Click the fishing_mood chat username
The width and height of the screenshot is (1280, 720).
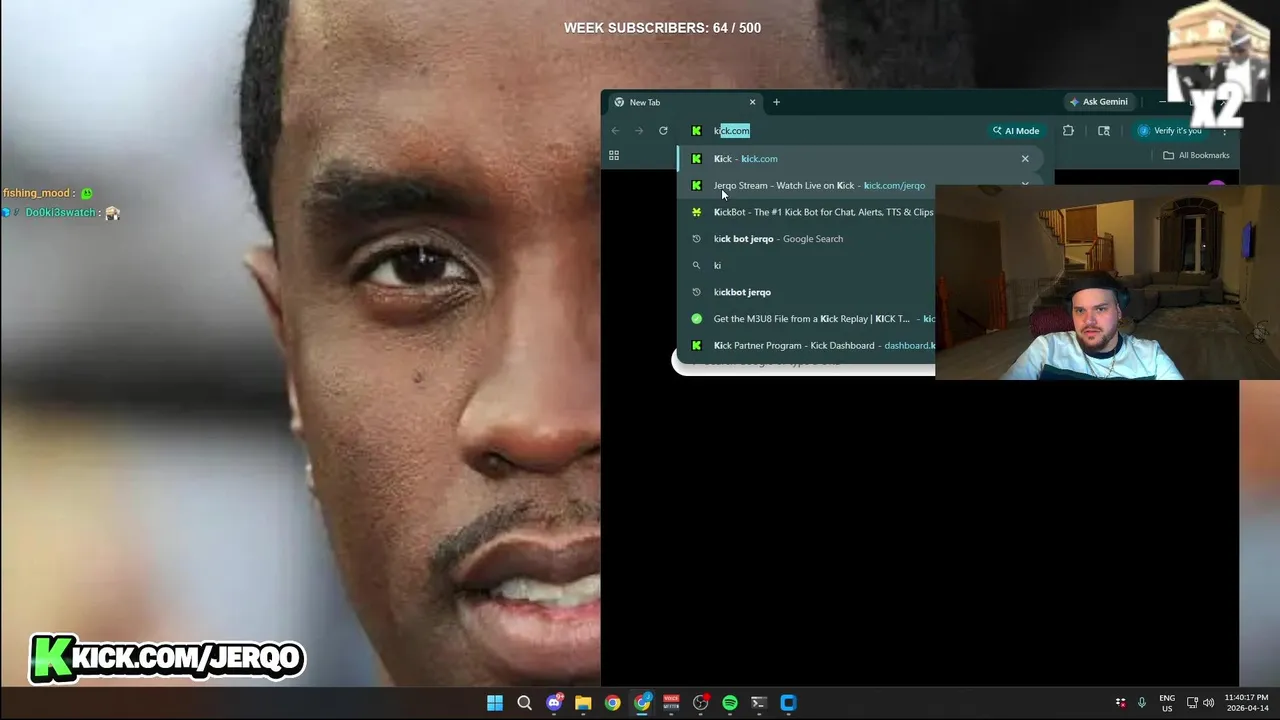click(x=36, y=193)
